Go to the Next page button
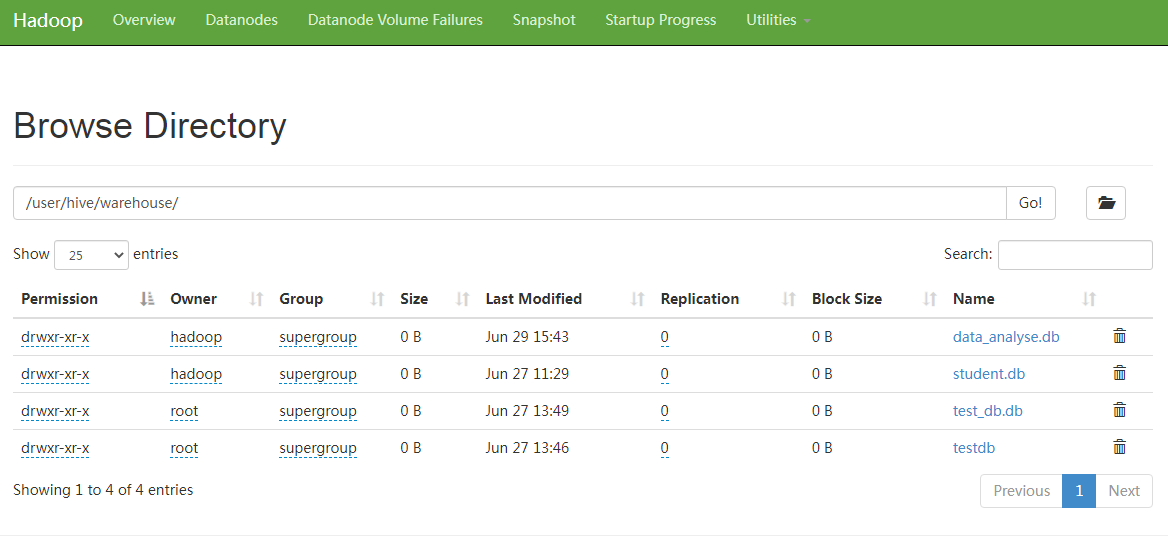 tap(1123, 491)
